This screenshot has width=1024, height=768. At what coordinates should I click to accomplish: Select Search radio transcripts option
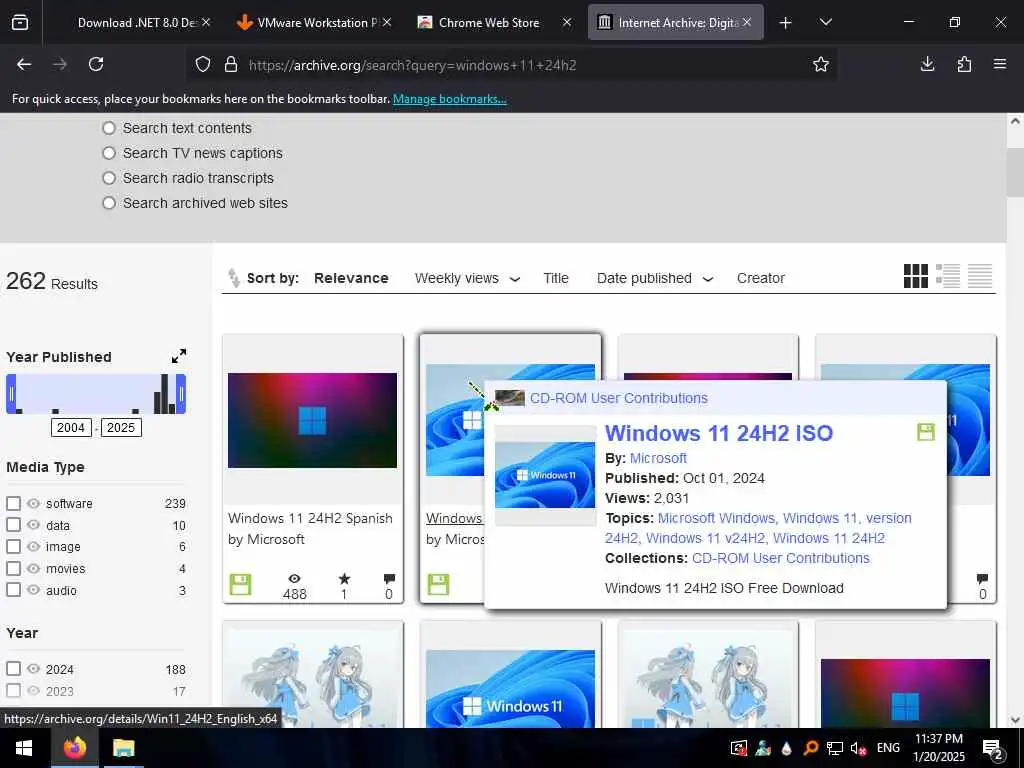click(x=109, y=178)
